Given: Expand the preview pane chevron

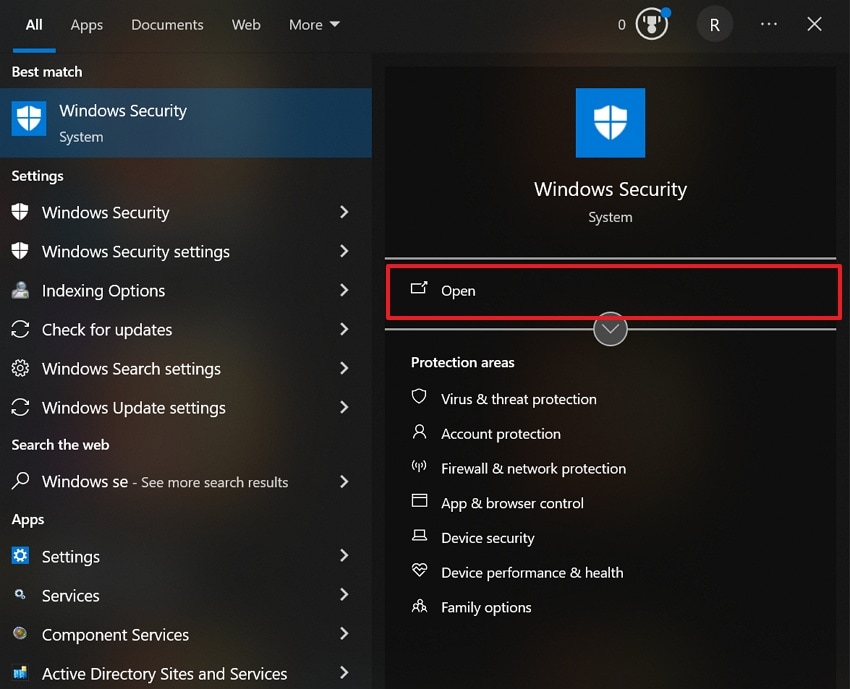Looking at the screenshot, I should tap(610, 329).
